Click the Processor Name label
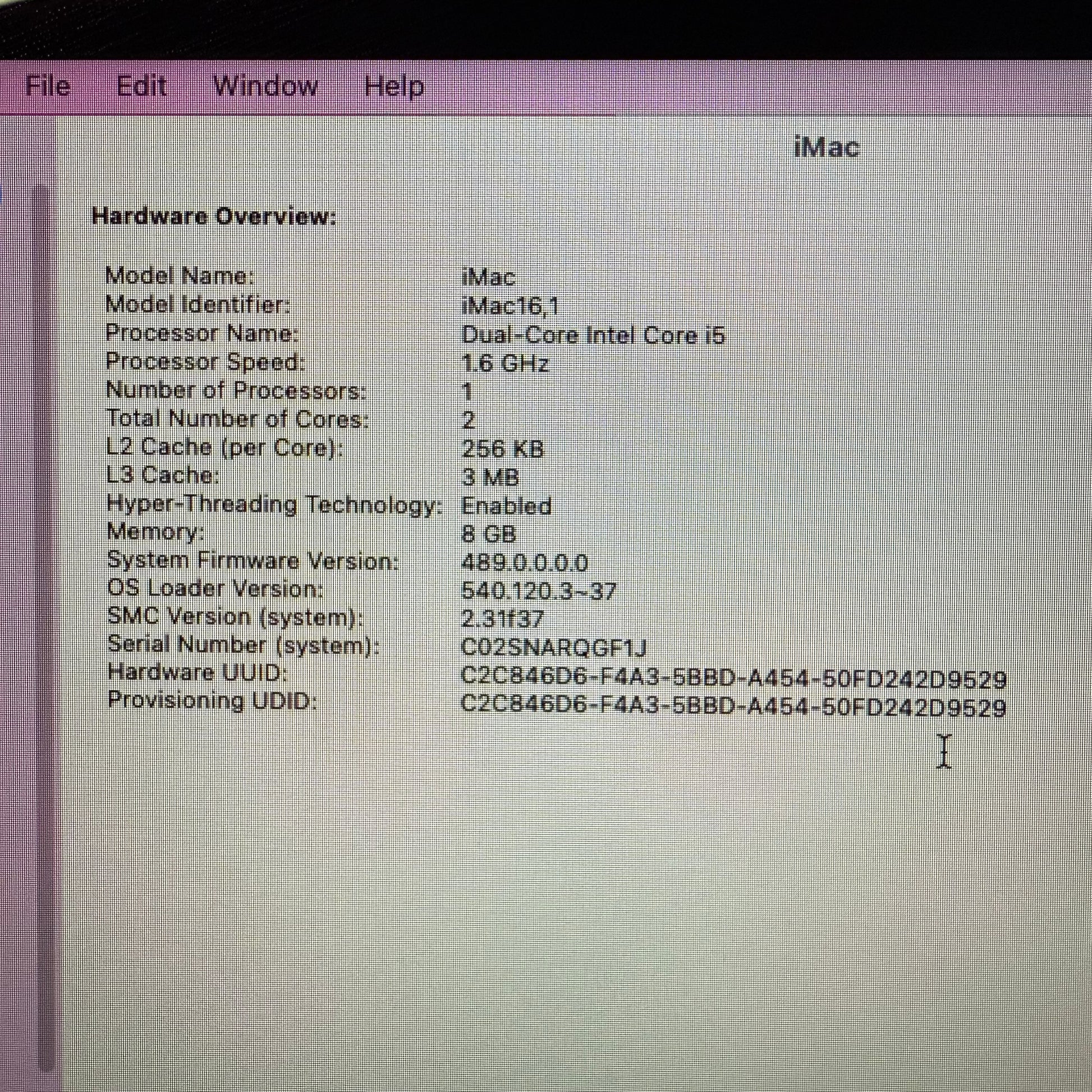Image resolution: width=1092 pixels, height=1092 pixels. (x=202, y=333)
